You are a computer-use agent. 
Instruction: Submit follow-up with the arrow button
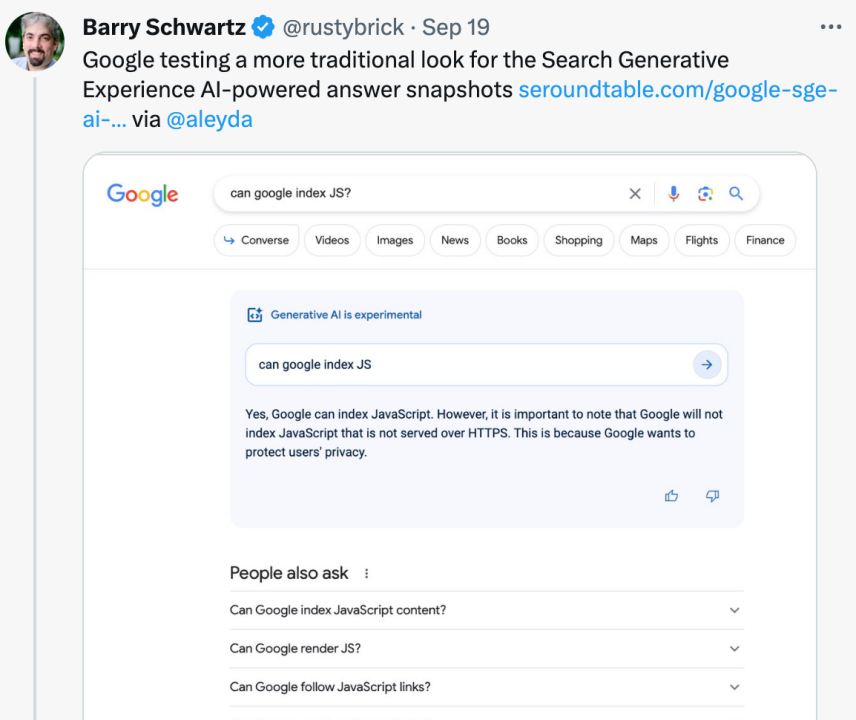coord(707,365)
